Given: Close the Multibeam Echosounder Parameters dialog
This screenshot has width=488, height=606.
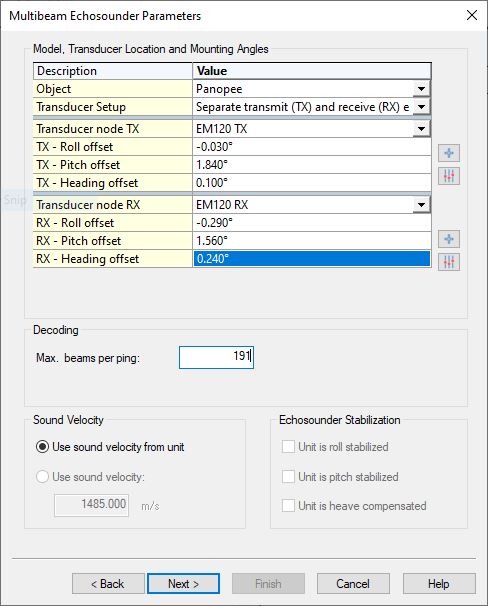Looking at the screenshot, I should [x=472, y=15].
